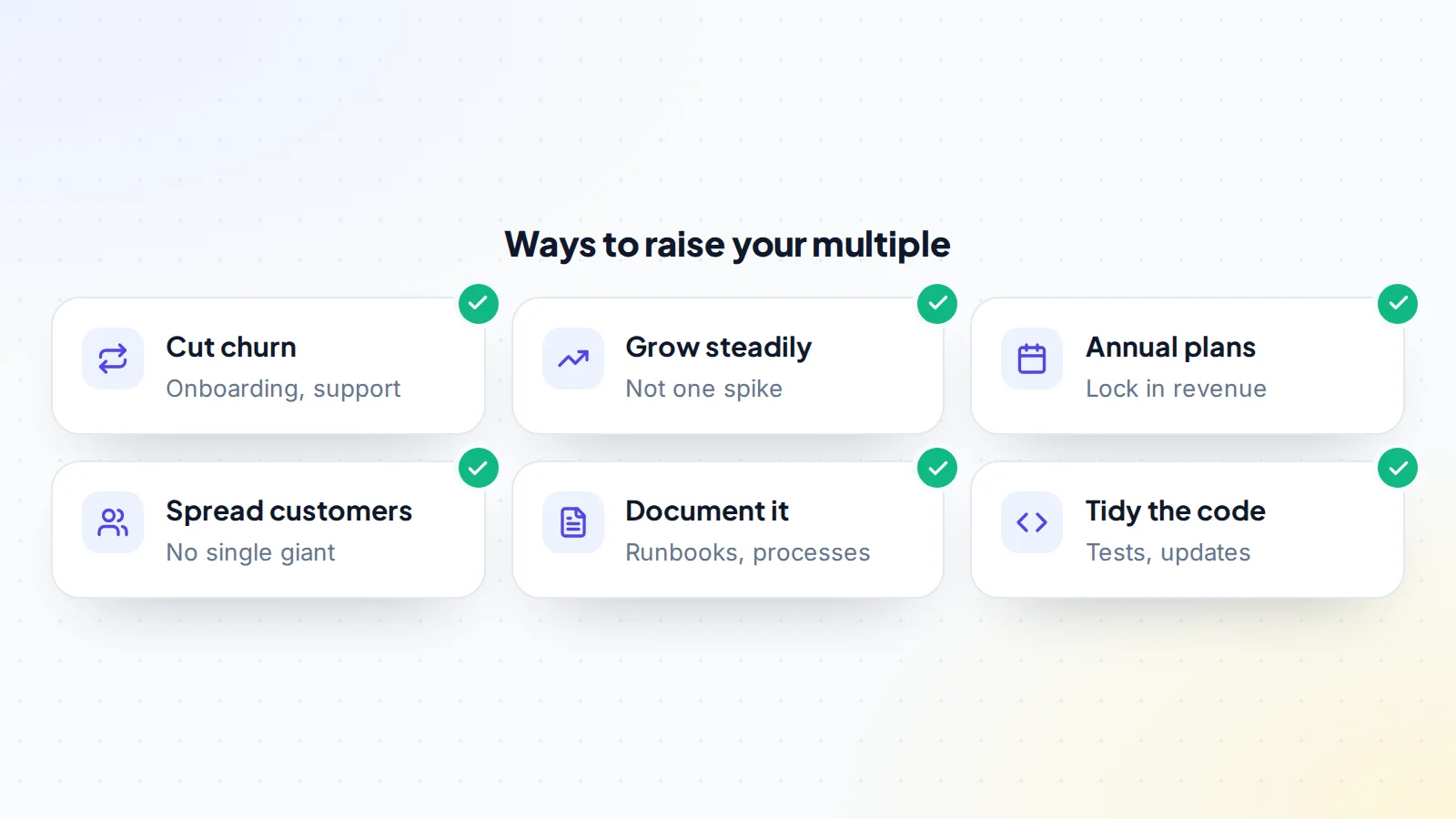Click the 'Grow steadily' title

(x=719, y=348)
